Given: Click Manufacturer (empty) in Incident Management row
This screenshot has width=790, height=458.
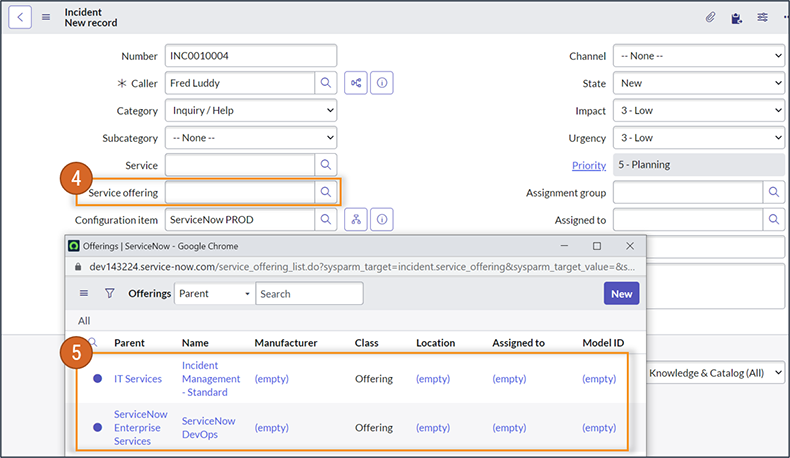Looking at the screenshot, I should click(272, 379).
